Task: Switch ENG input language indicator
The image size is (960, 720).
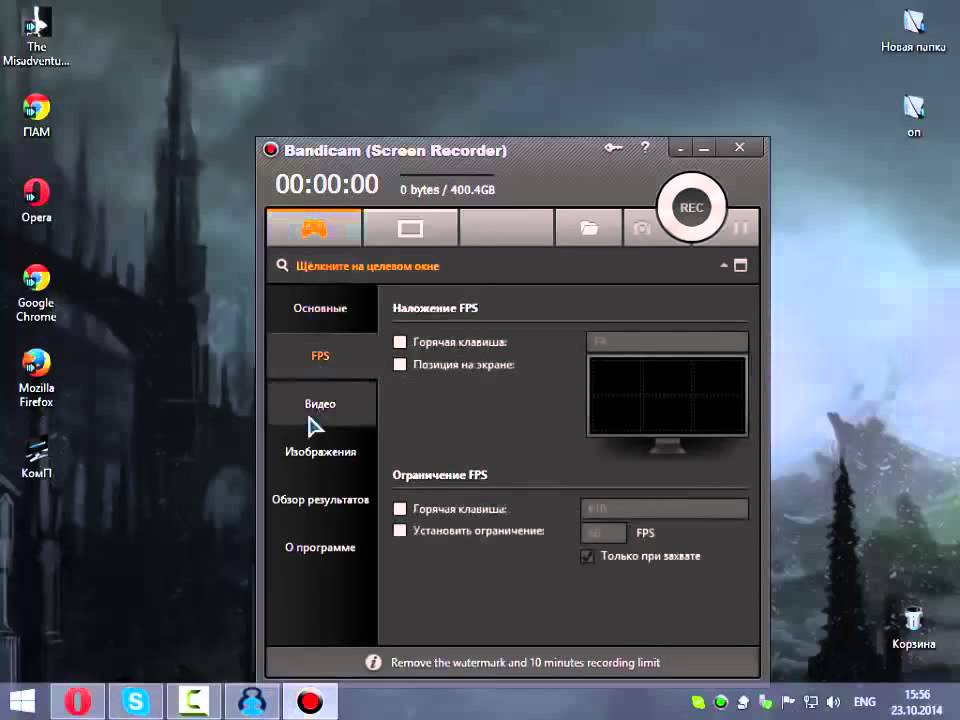Action: pyautogui.click(x=864, y=702)
